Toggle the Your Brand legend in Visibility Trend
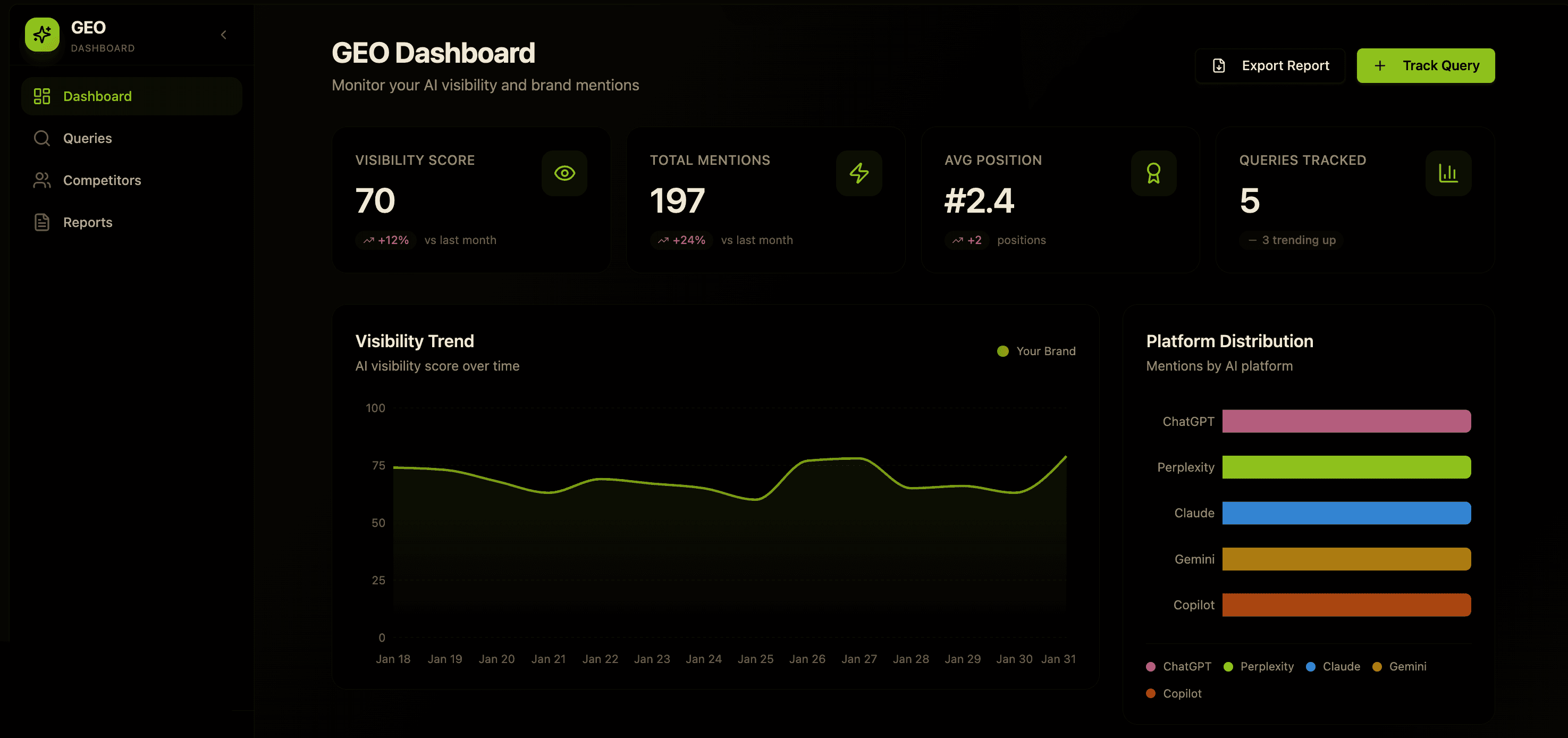 [1036, 351]
